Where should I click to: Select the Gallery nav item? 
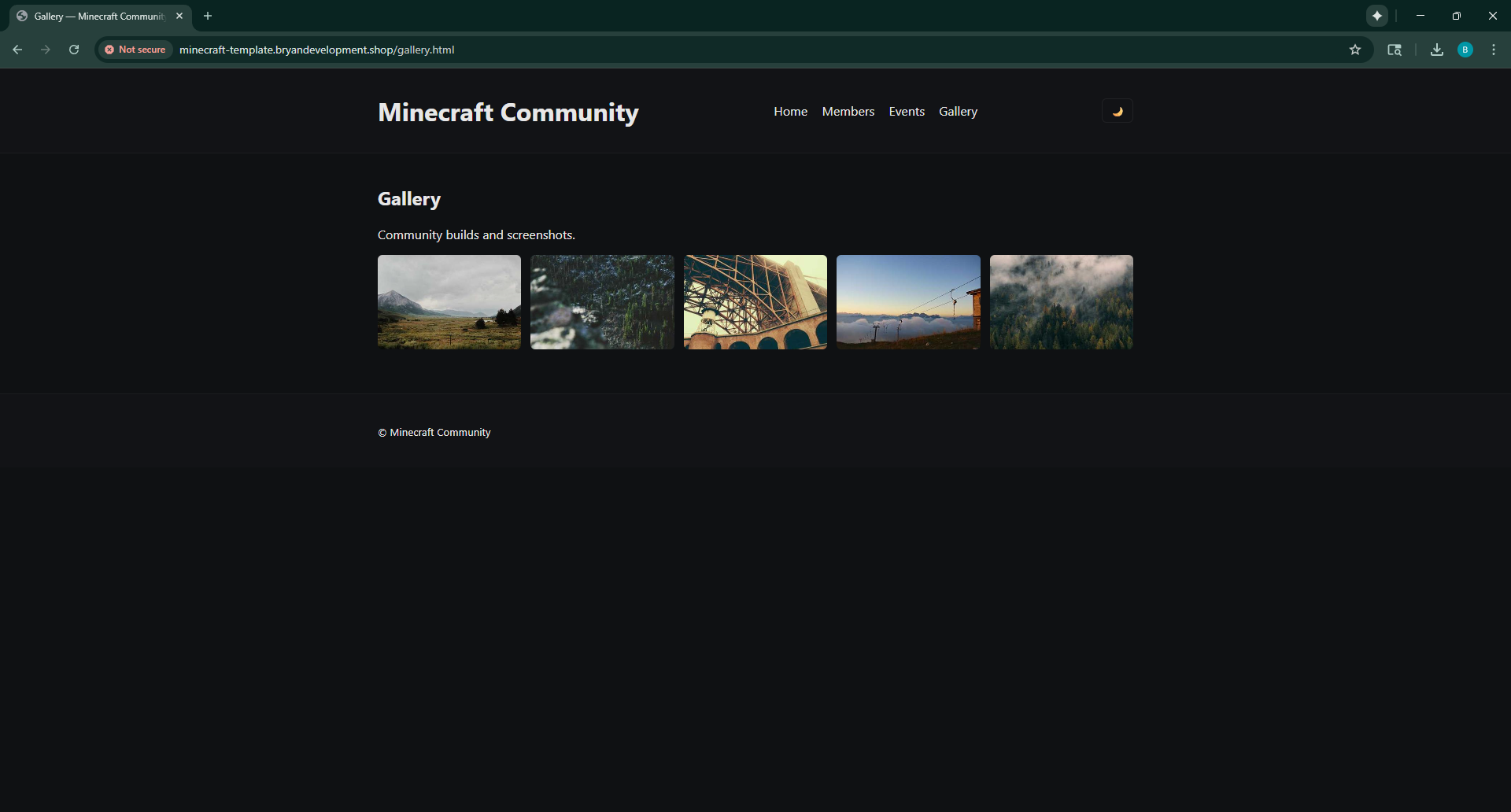958,112
